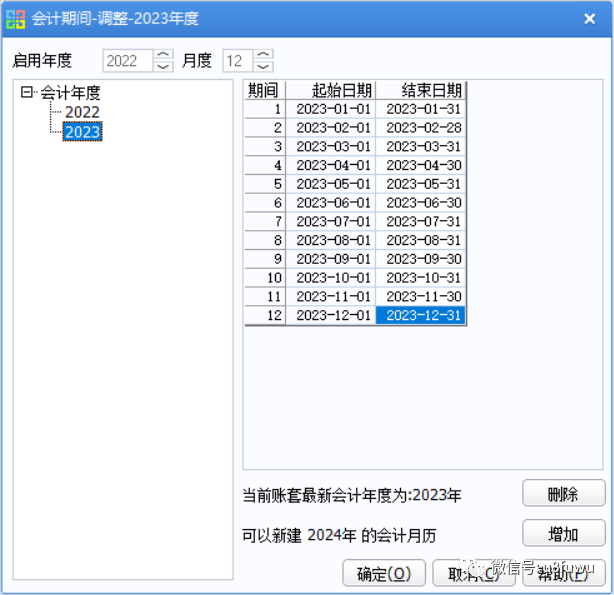Screen dimensions: 614x595
Task: Select start date 2023-10-01 cell
Action: click(331, 278)
